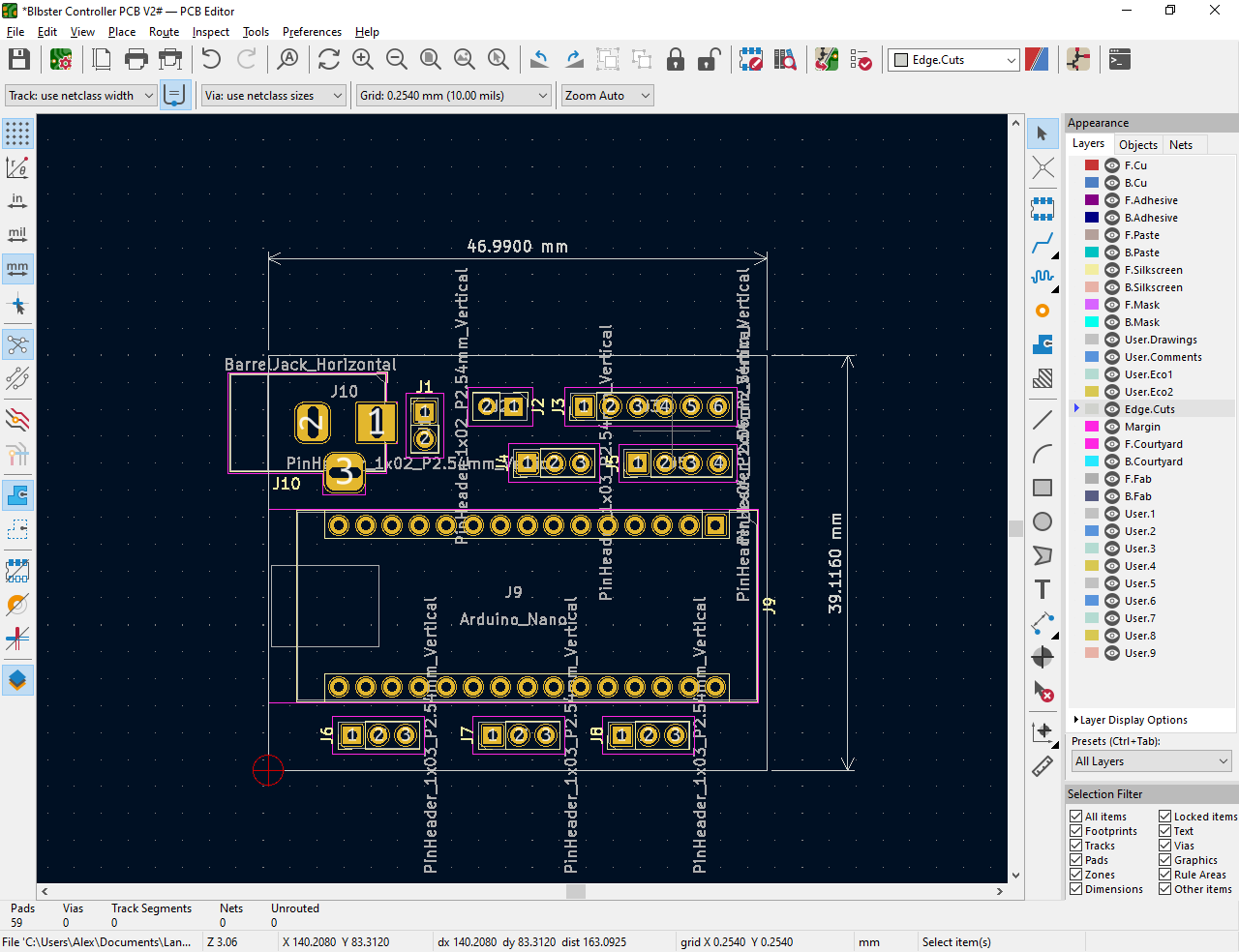Select the Add dimension tool

(1043, 623)
